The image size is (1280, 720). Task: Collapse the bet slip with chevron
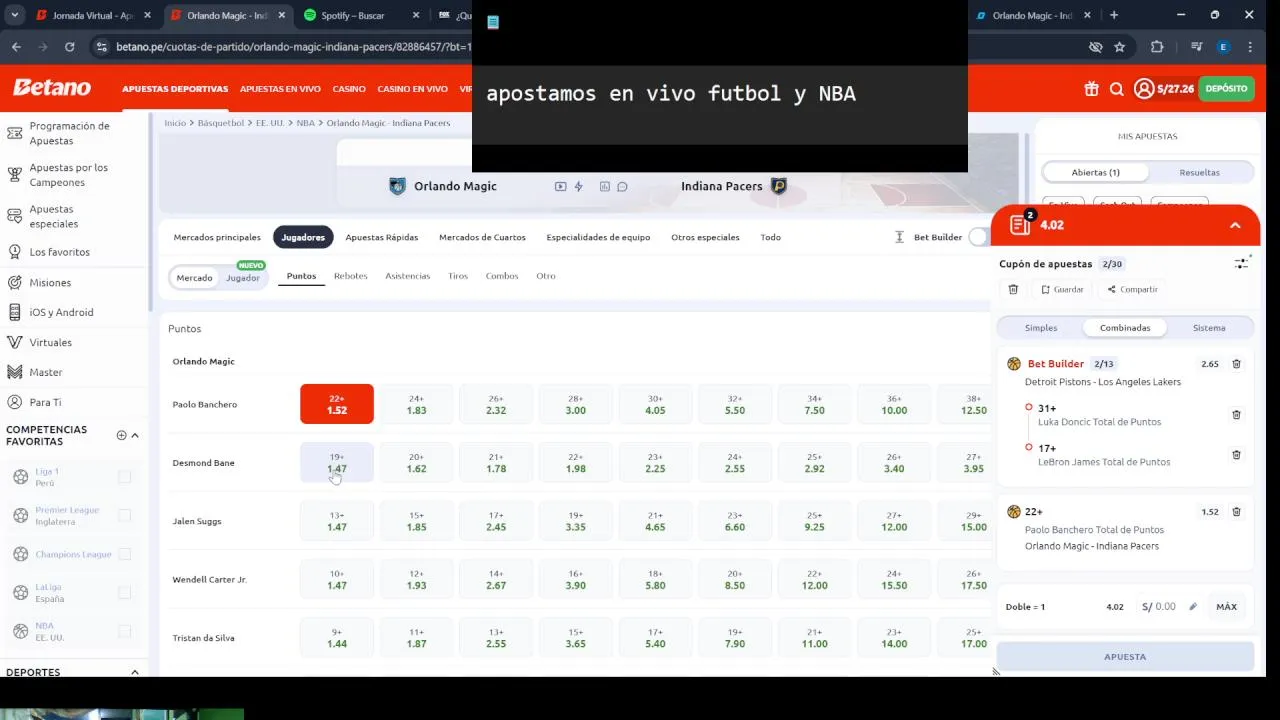(1235, 225)
